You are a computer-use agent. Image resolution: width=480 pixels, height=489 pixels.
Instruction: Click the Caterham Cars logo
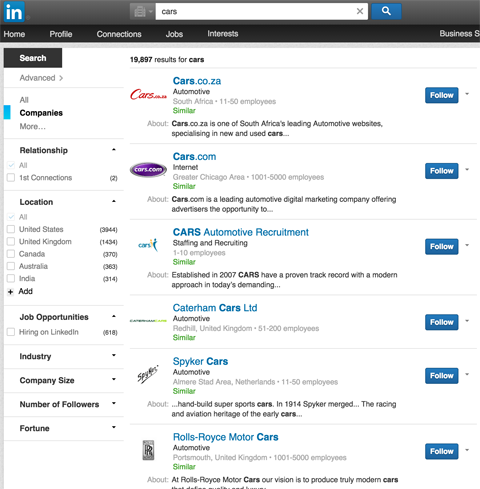(148, 321)
